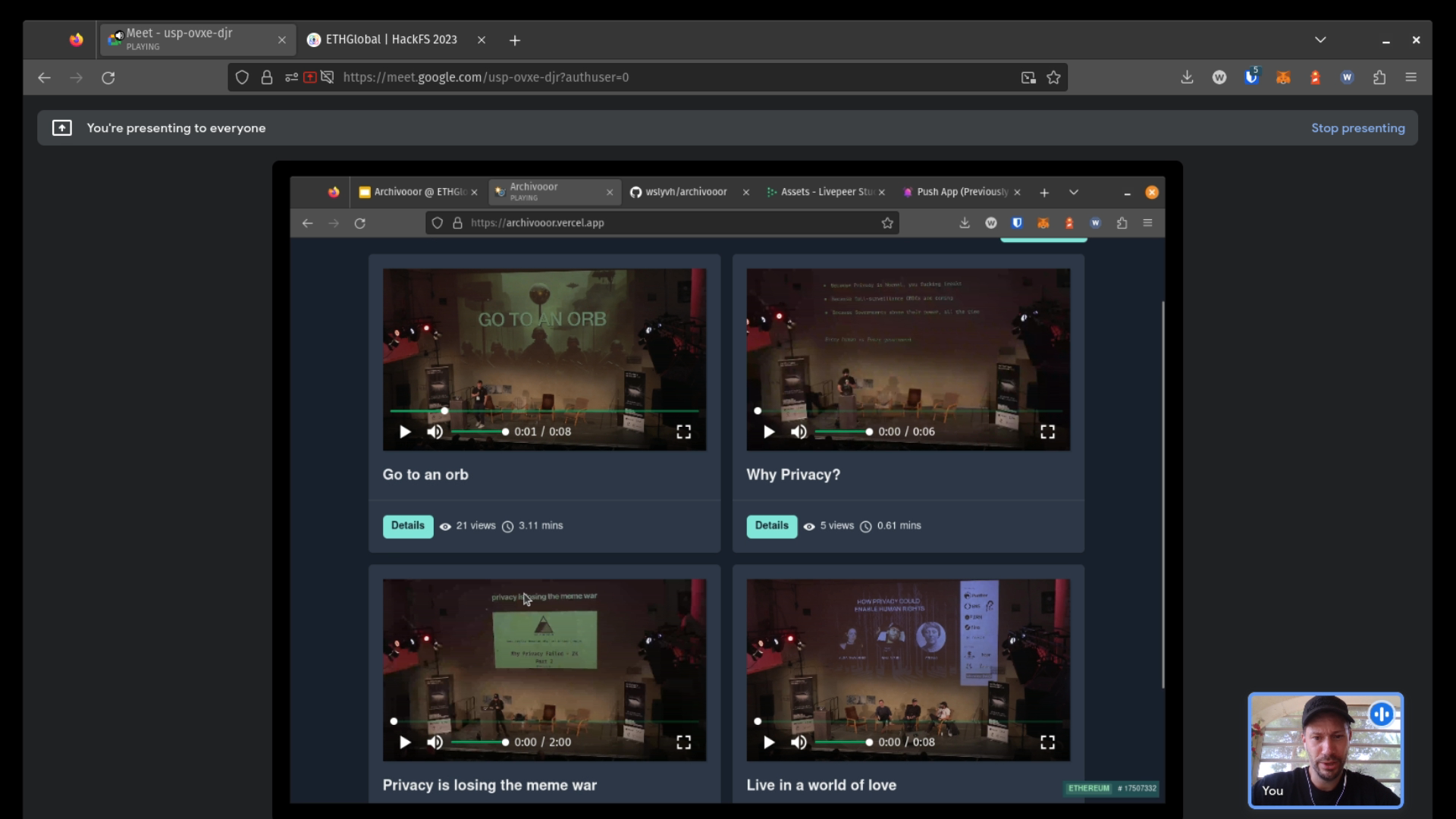Click Privacy is losing the meme war title

coord(490,786)
